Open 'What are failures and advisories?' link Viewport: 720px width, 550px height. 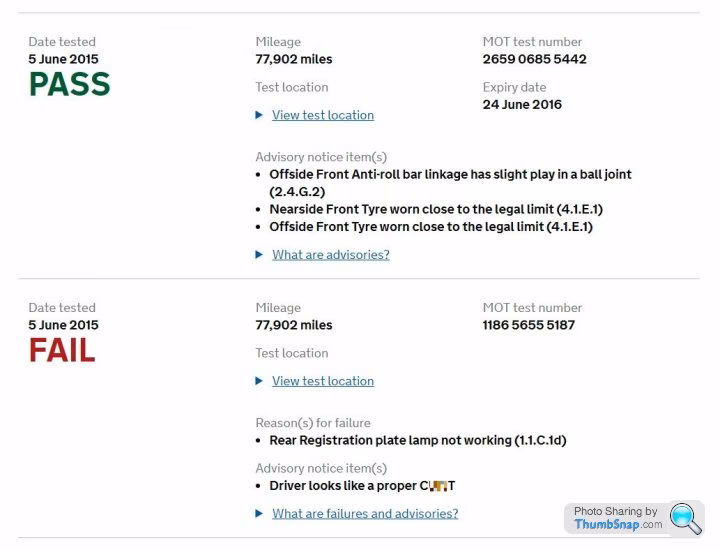(365, 514)
